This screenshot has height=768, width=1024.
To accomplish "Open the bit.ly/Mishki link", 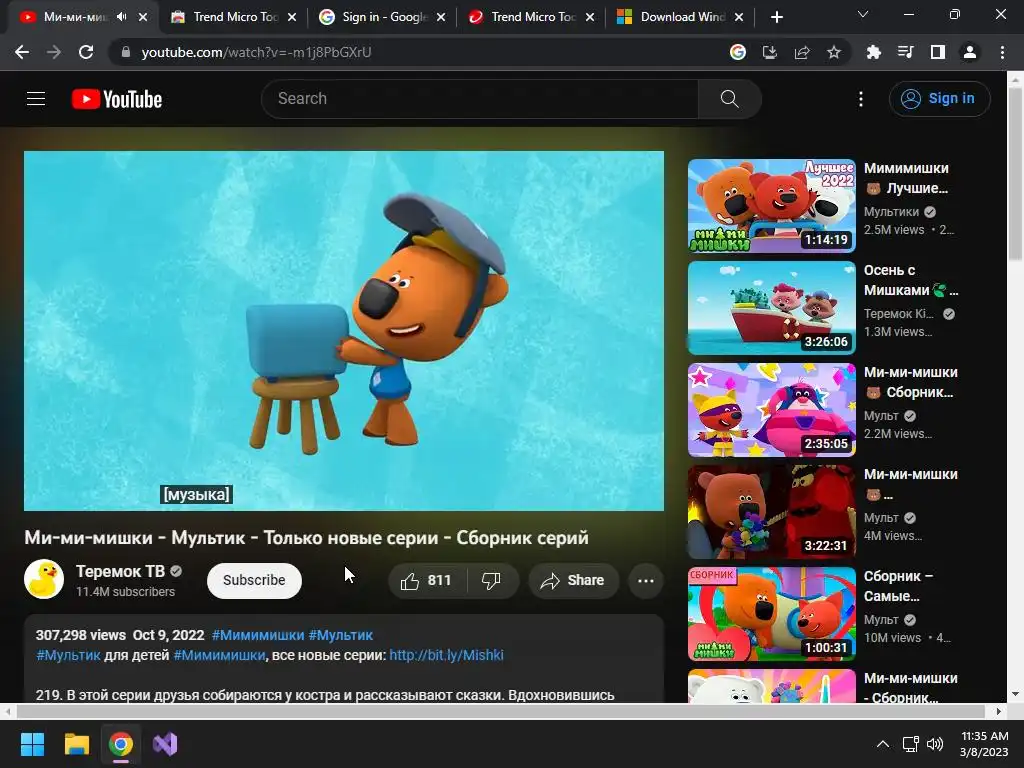I will [x=447, y=655].
